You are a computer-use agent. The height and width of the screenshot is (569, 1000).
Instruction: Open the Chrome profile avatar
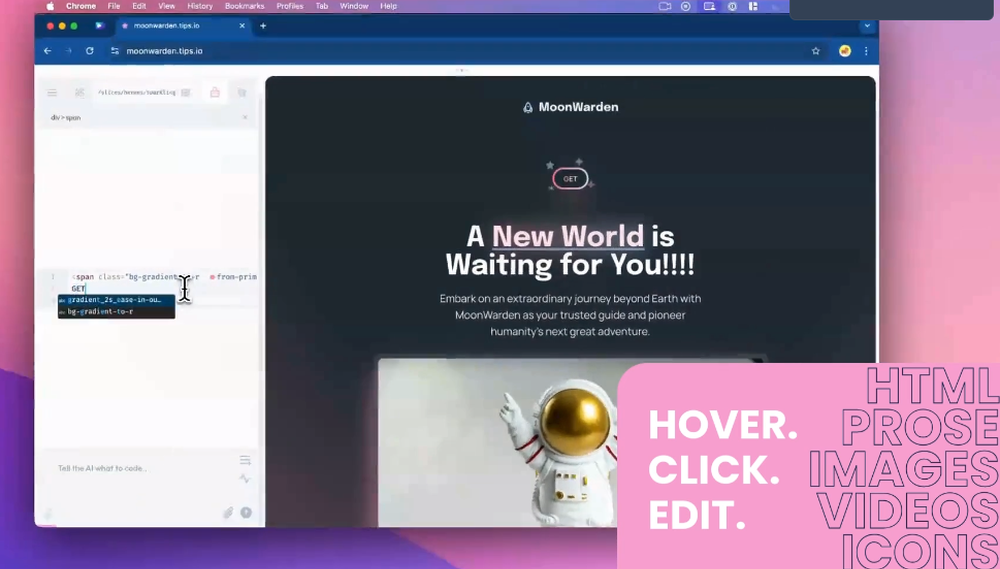pos(844,51)
